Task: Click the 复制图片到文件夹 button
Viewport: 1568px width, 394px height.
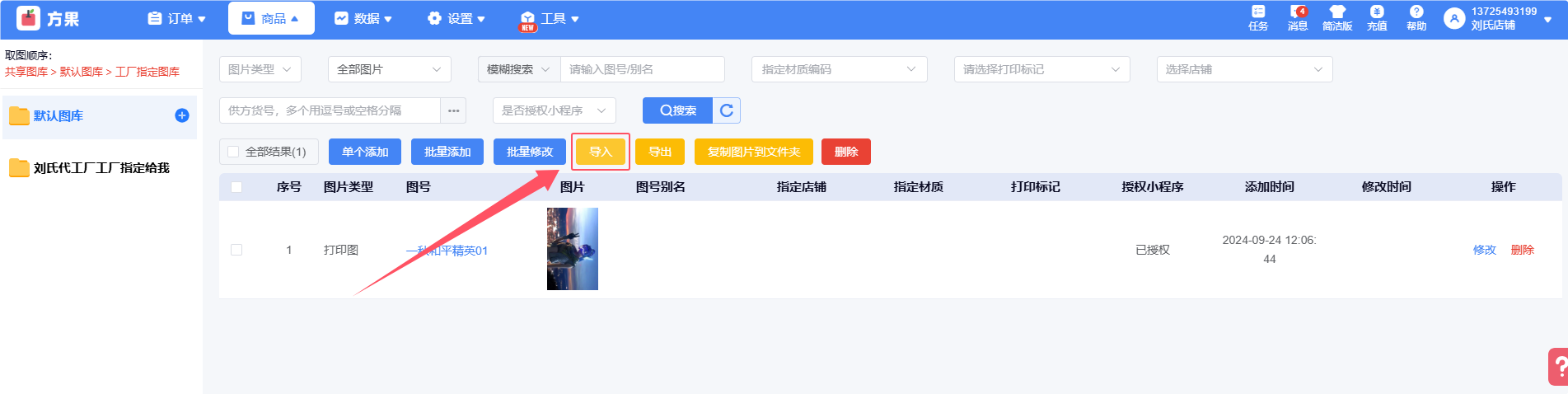Action: [754, 152]
